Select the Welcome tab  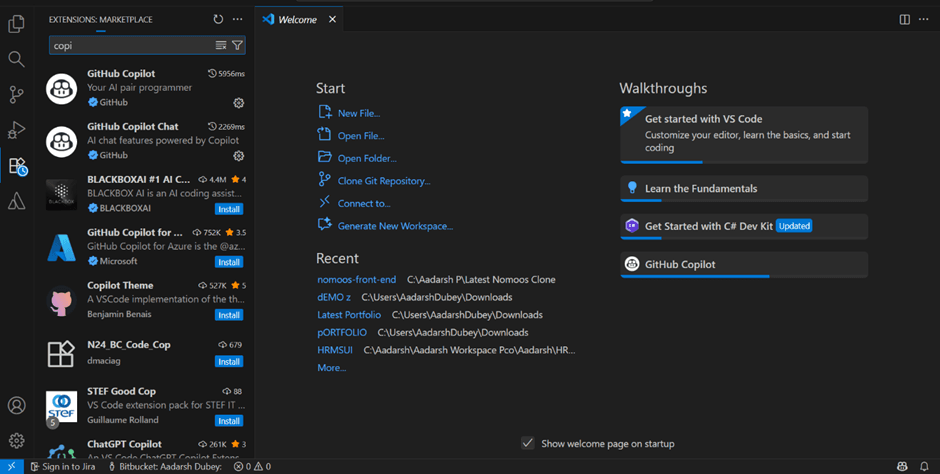[x=296, y=19]
